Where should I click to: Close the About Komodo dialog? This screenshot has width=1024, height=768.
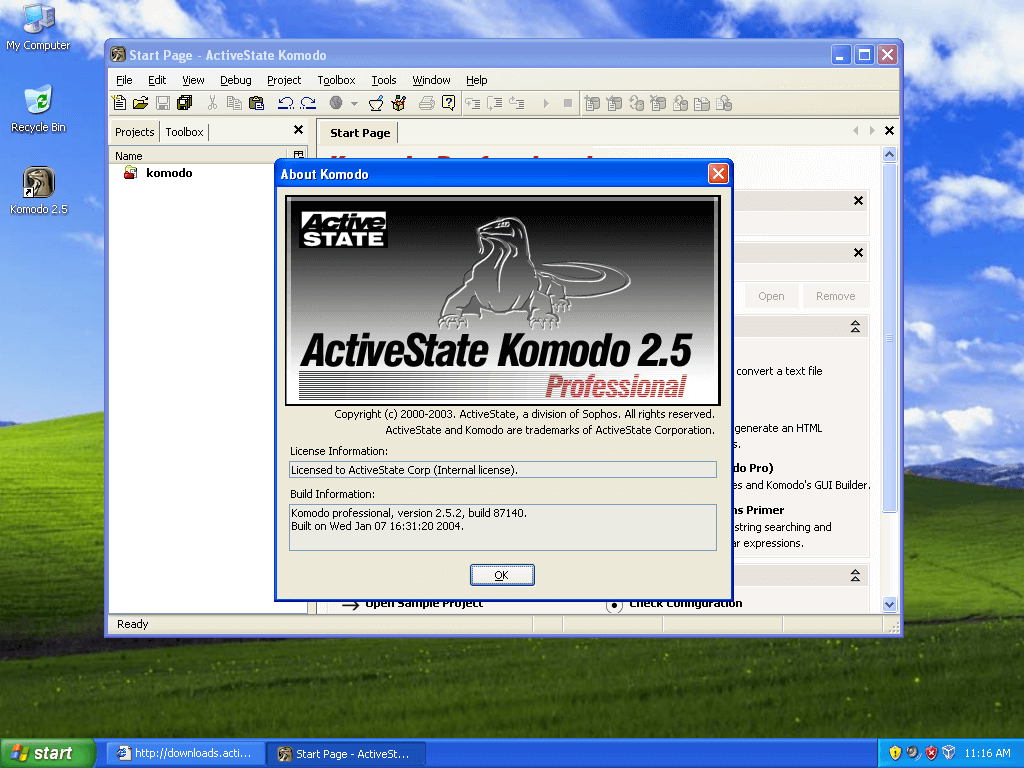pyautogui.click(x=718, y=174)
